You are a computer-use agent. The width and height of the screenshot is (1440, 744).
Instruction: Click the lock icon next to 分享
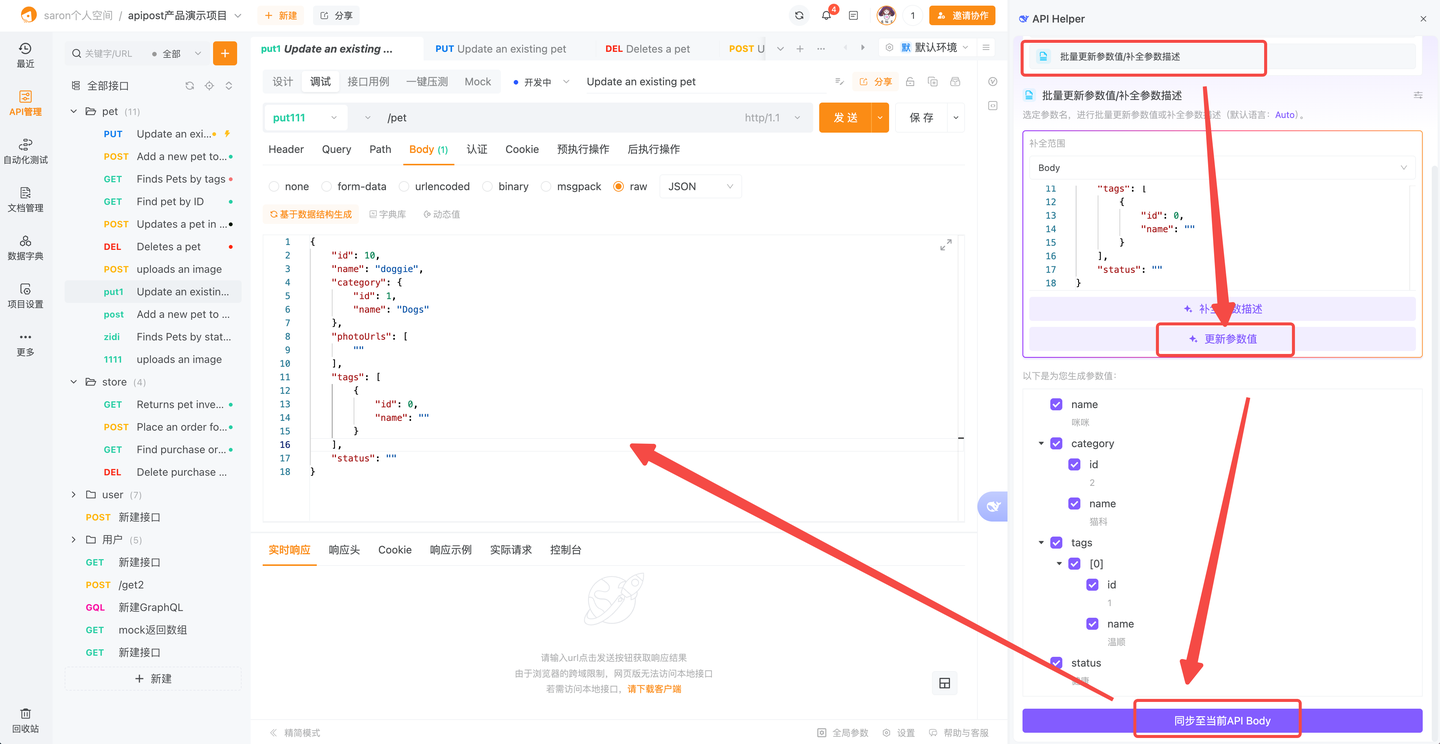coord(909,81)
